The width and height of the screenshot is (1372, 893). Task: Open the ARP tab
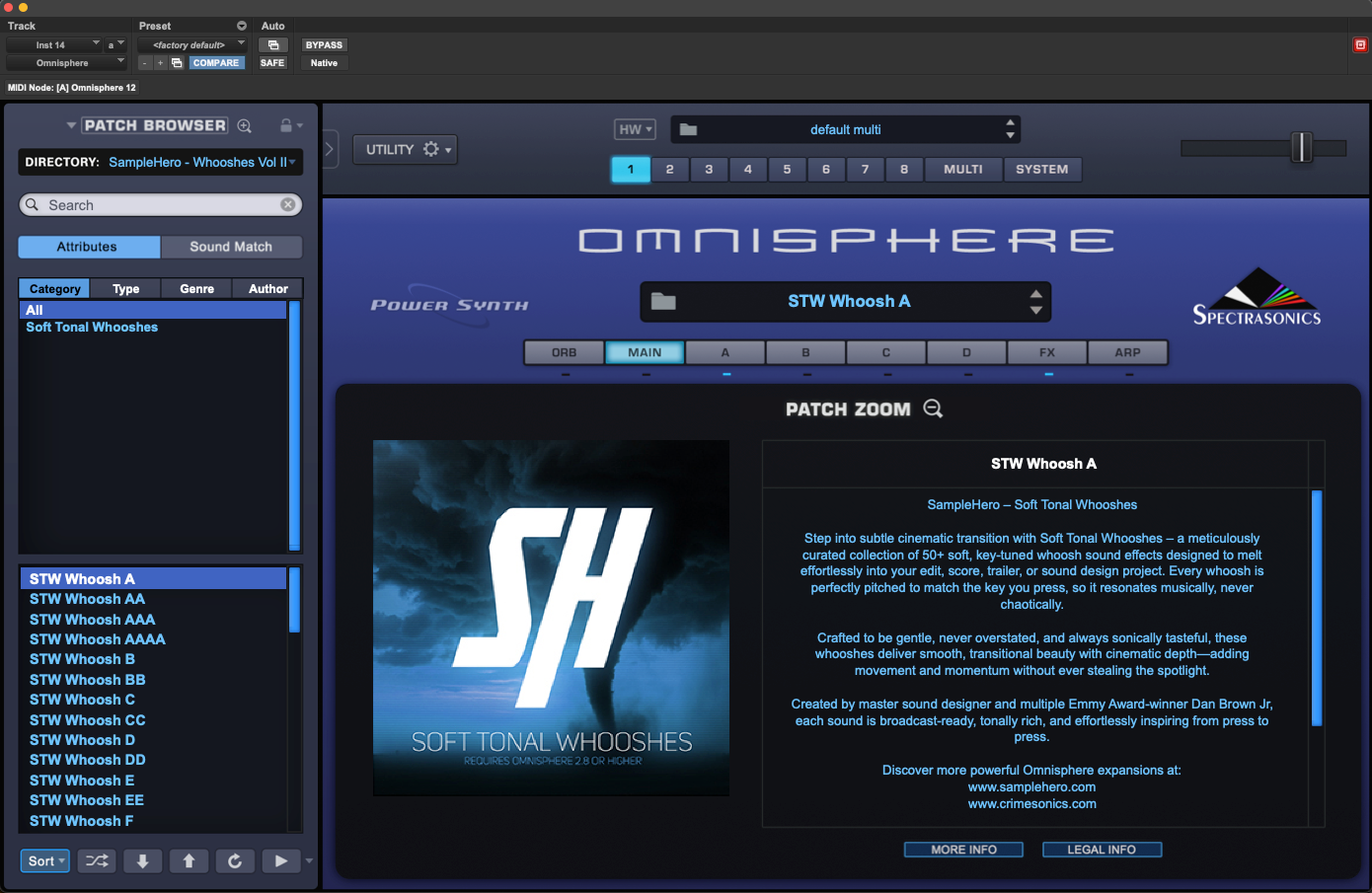coord(1127,352)
